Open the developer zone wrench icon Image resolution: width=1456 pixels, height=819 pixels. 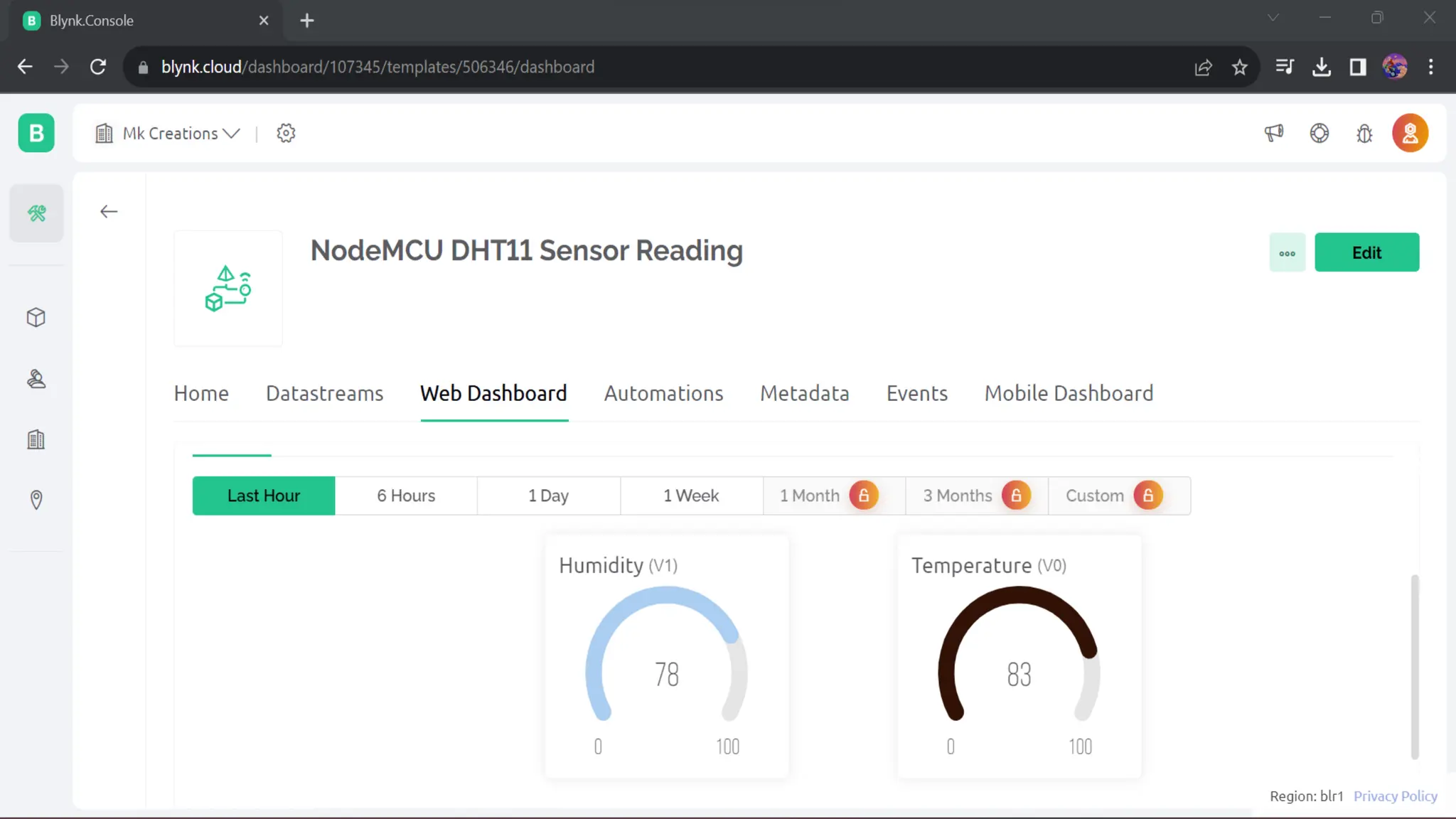pyautogui.click(x=36, y=213)
